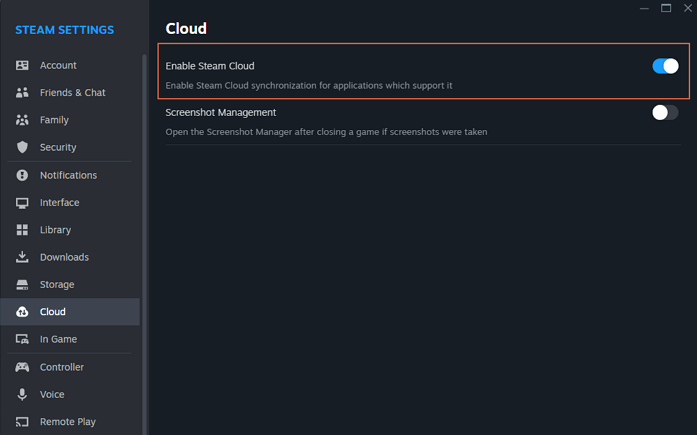Screen dimensions: 697x435
Task: Click the Security shield icon
Action: pyautogui.click(x=22, y=147)
